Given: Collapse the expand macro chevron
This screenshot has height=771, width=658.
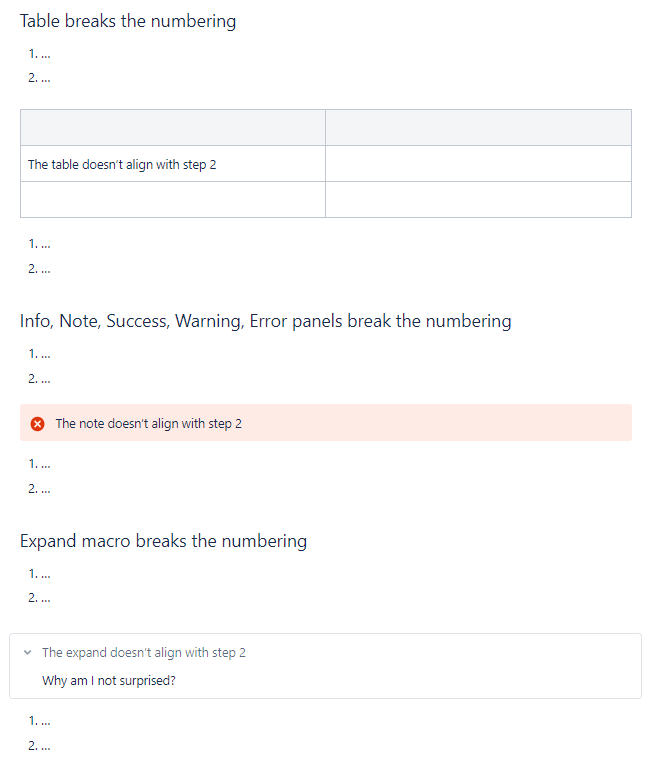Looking at the screenshot, I should click(x=28, y=652).
